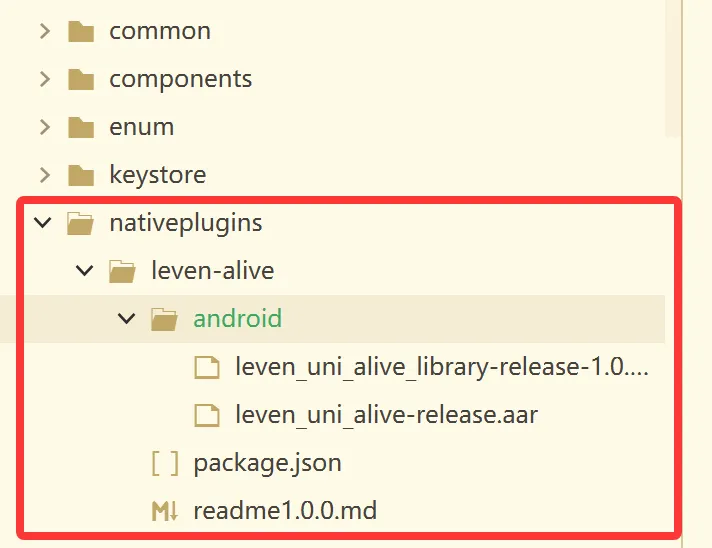This screenshot has width=712, height=548.
Task: Click the components folder icon
Action: pos(81,79)
